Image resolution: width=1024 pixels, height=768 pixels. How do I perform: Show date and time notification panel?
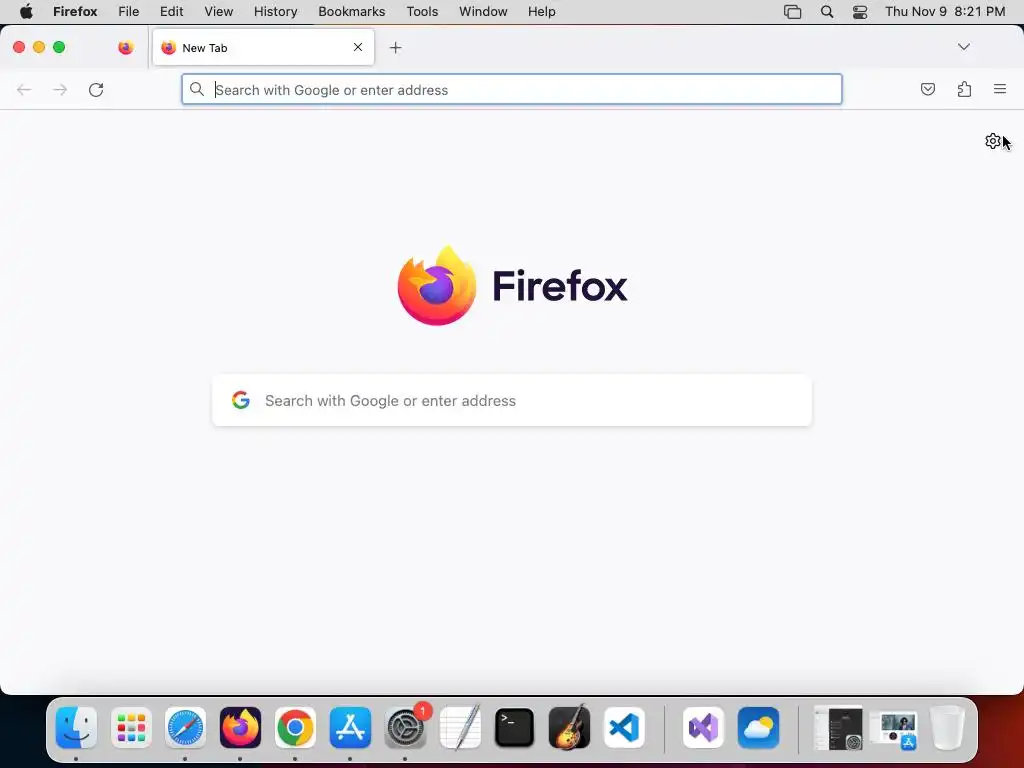[945, 12]
